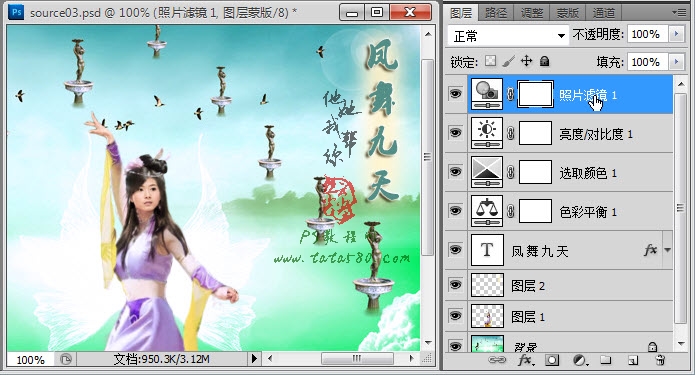Click the Photo Filter adjustment layer thumbnail

coord(487,94)
